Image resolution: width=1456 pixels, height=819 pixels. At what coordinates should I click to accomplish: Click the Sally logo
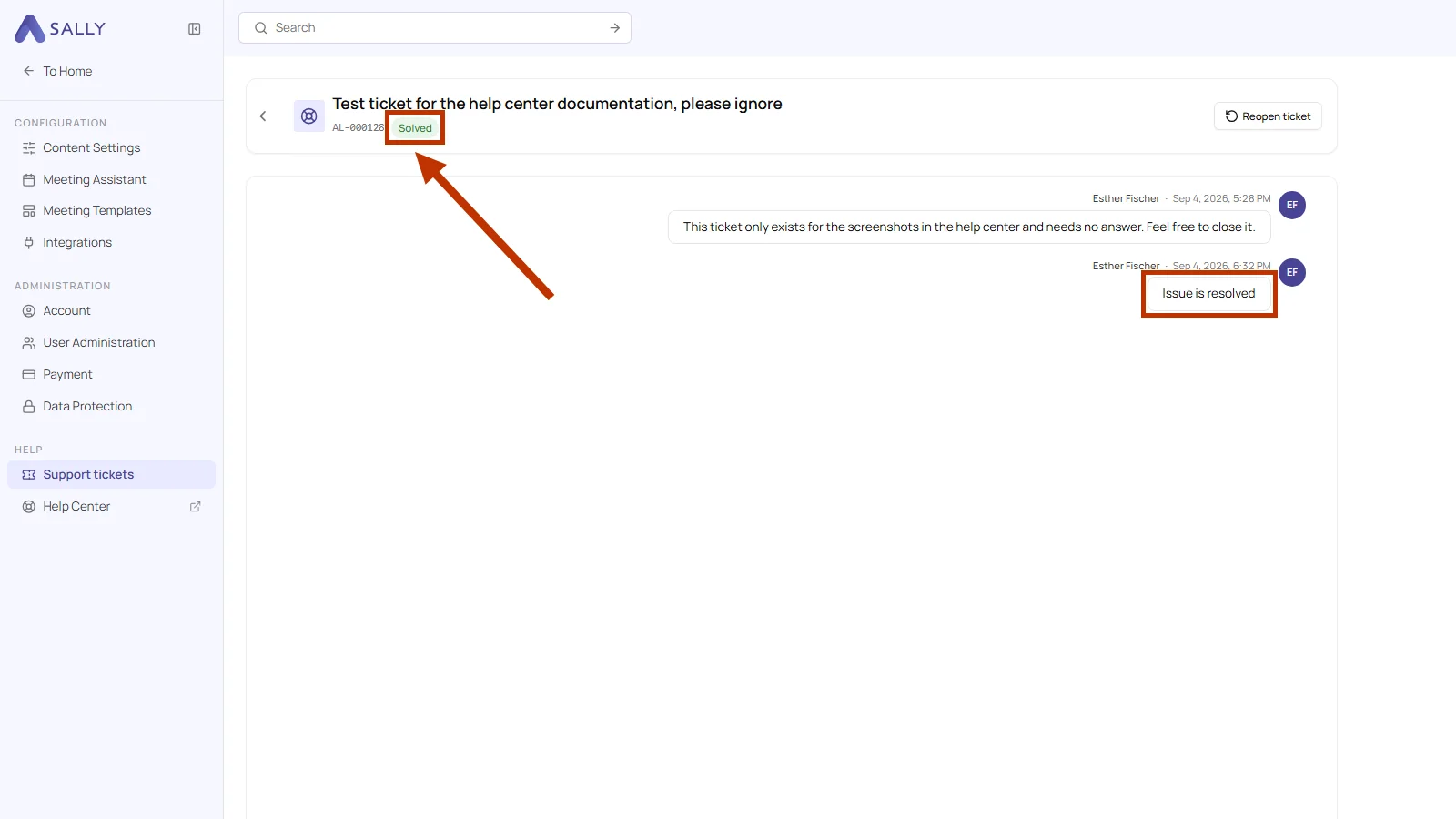click(60, 29)
